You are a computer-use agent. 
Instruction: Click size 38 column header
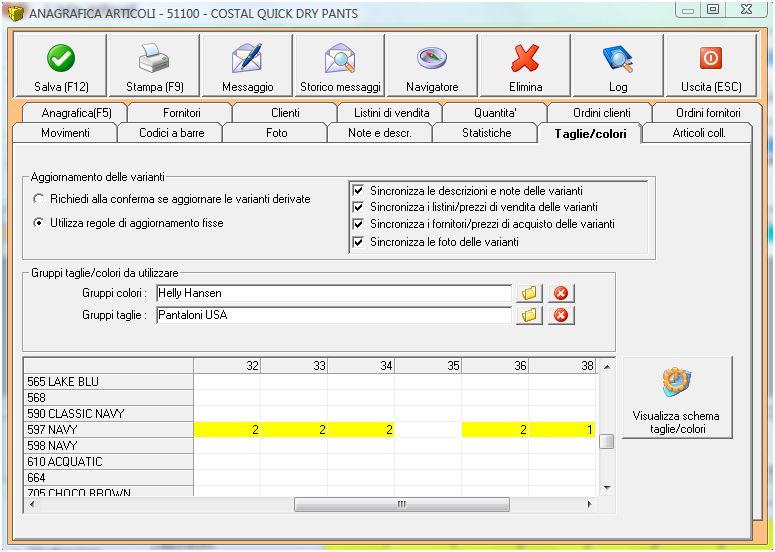tap(562, 366)
